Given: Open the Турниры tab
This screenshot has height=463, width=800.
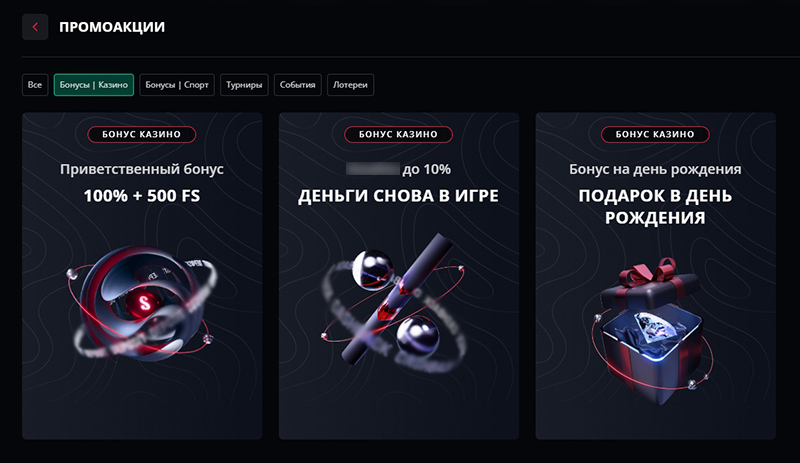Looking at the screenshot, I should [x=244, y=85].
